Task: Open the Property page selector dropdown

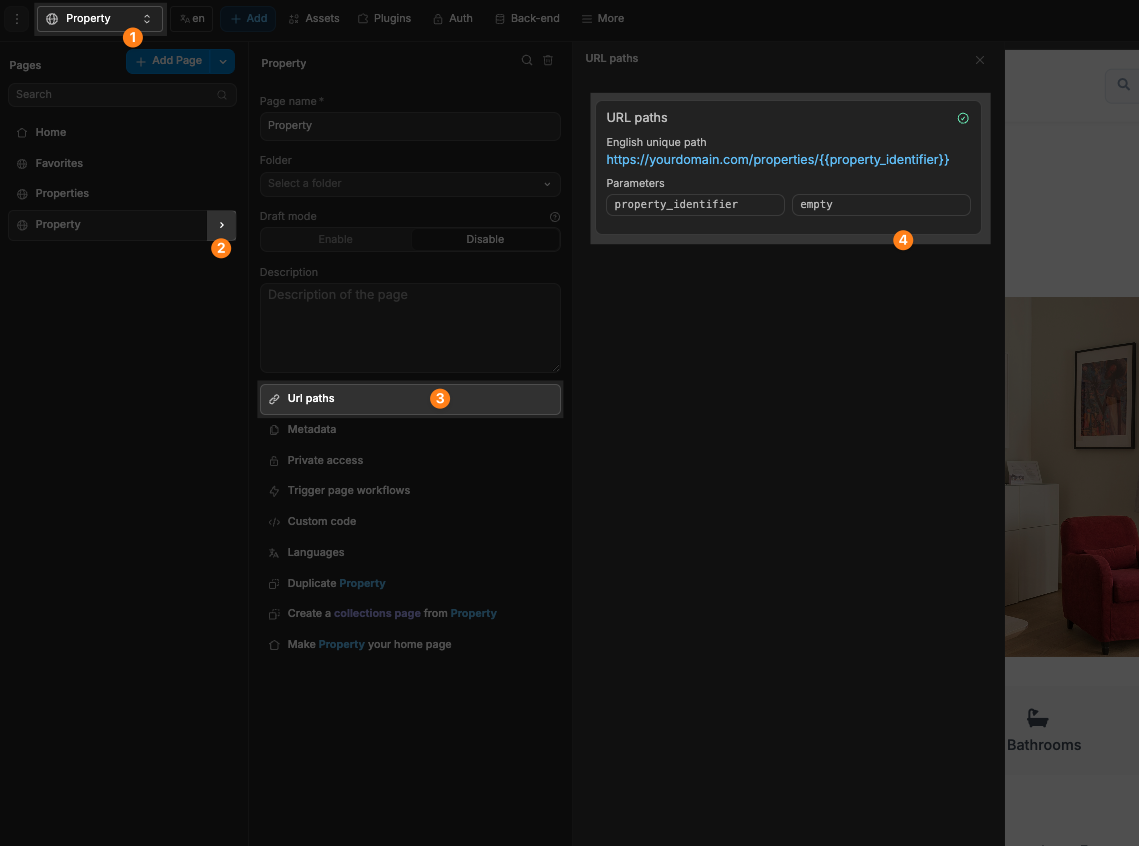Action: tap(99, 19)
